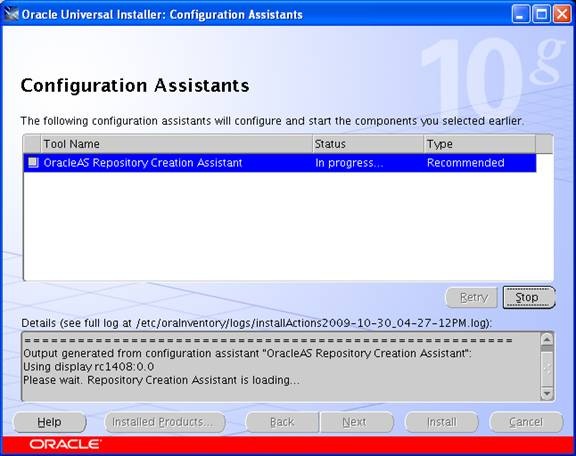576x456 pixels.
Task: Go Back to the previous step
Action: pos(282,422)
